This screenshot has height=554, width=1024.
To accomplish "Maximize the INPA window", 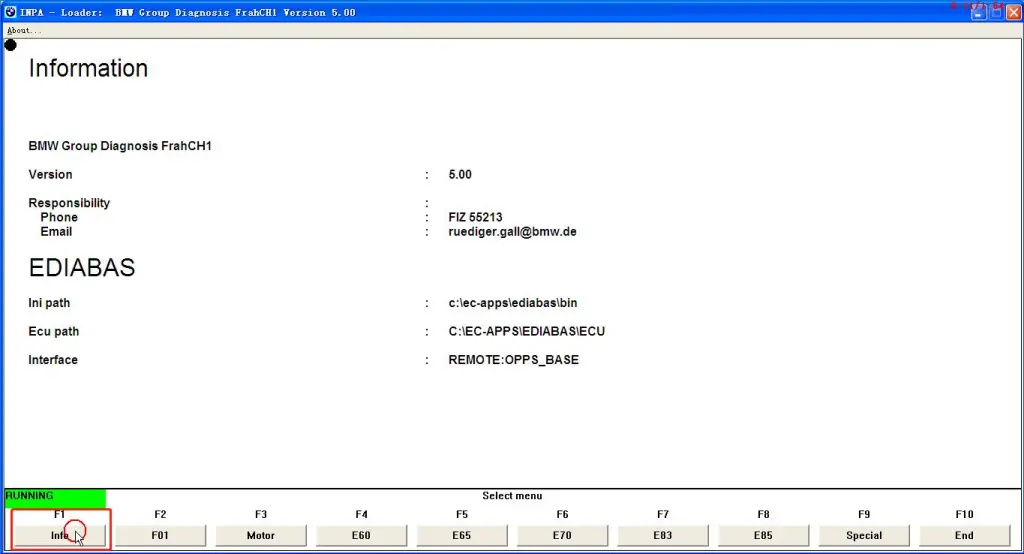I will (996, 12).
